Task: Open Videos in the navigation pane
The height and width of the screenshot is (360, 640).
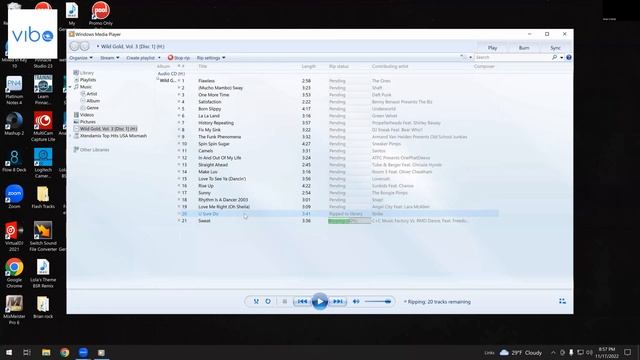Action: point(87,115)
